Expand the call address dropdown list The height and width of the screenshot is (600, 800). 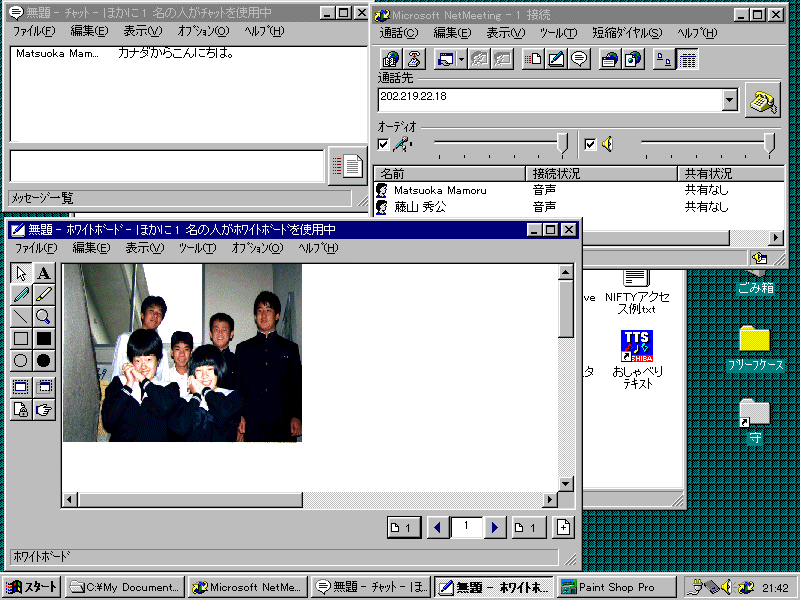tap(730, 100)
